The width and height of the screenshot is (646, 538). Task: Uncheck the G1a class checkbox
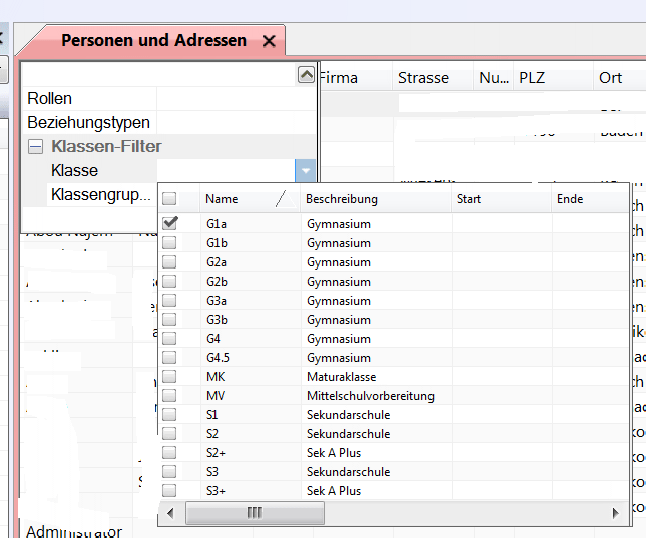[x=170, y=223]
